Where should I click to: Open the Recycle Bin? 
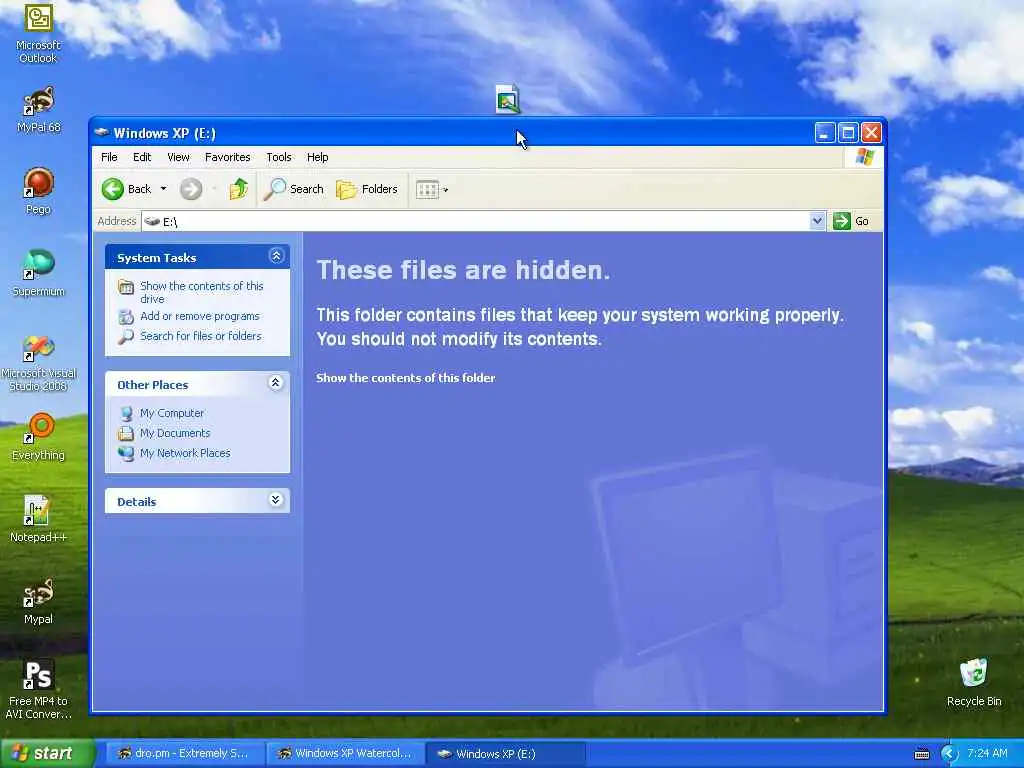coord(974,682)
